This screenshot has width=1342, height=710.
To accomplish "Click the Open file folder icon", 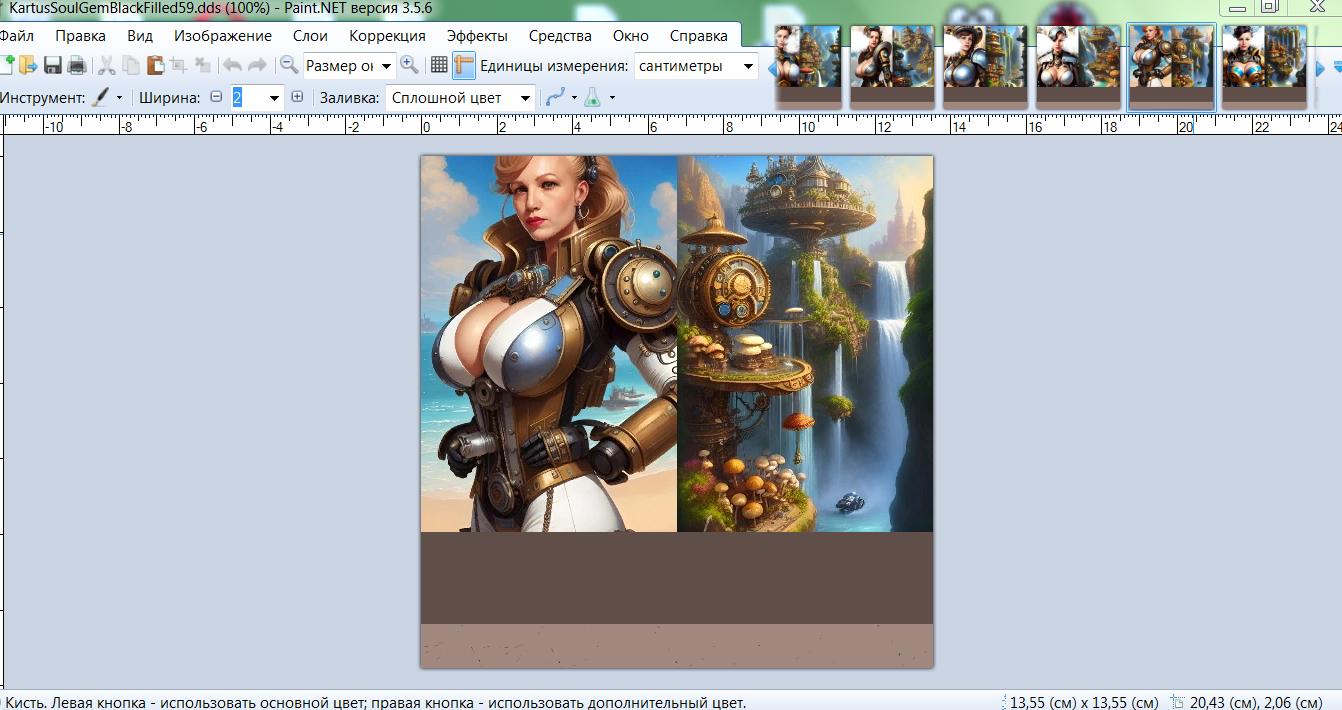I will [x=27, y=66].
